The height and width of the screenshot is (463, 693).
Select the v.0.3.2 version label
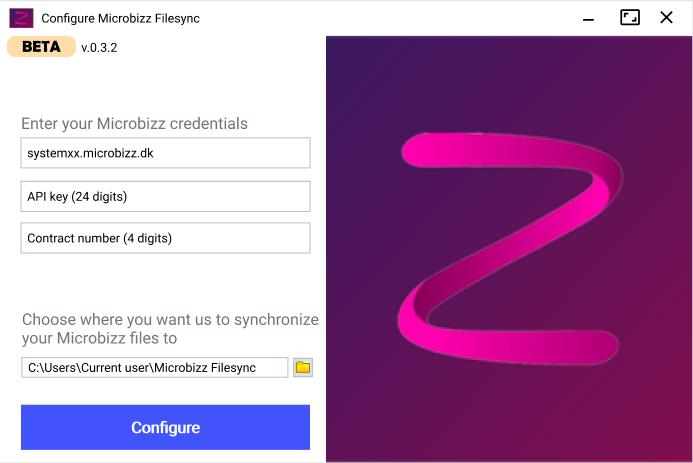click(x=99, y=48)
